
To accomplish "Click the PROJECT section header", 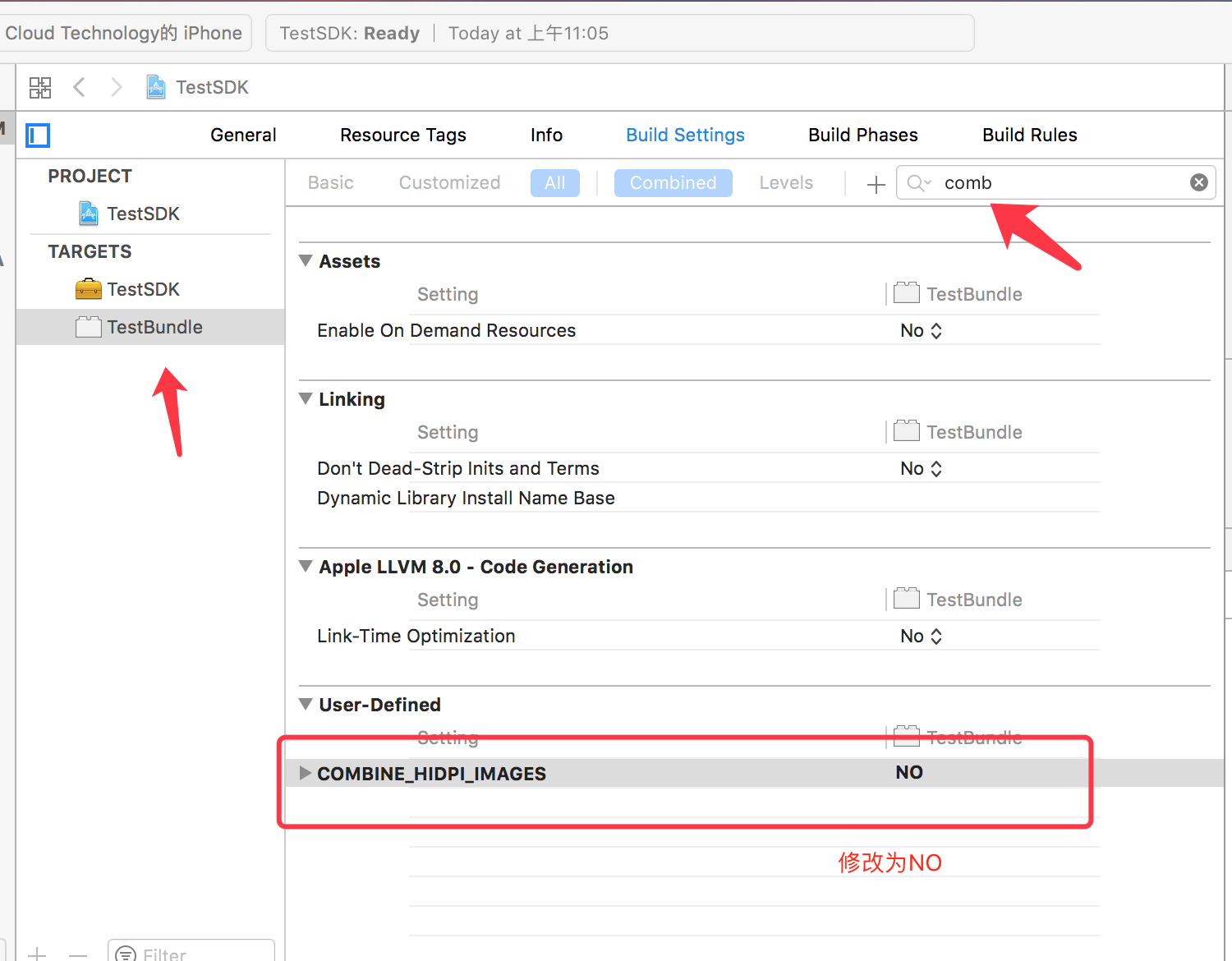I will tap(90, 176).
